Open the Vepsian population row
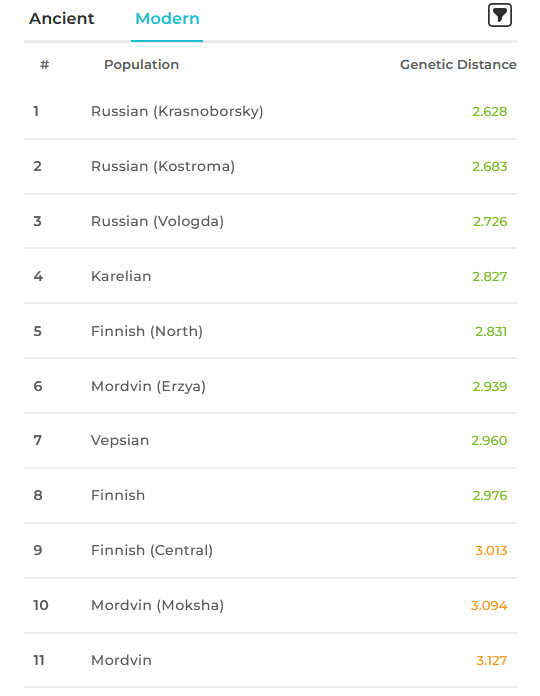 click(270, 440)
